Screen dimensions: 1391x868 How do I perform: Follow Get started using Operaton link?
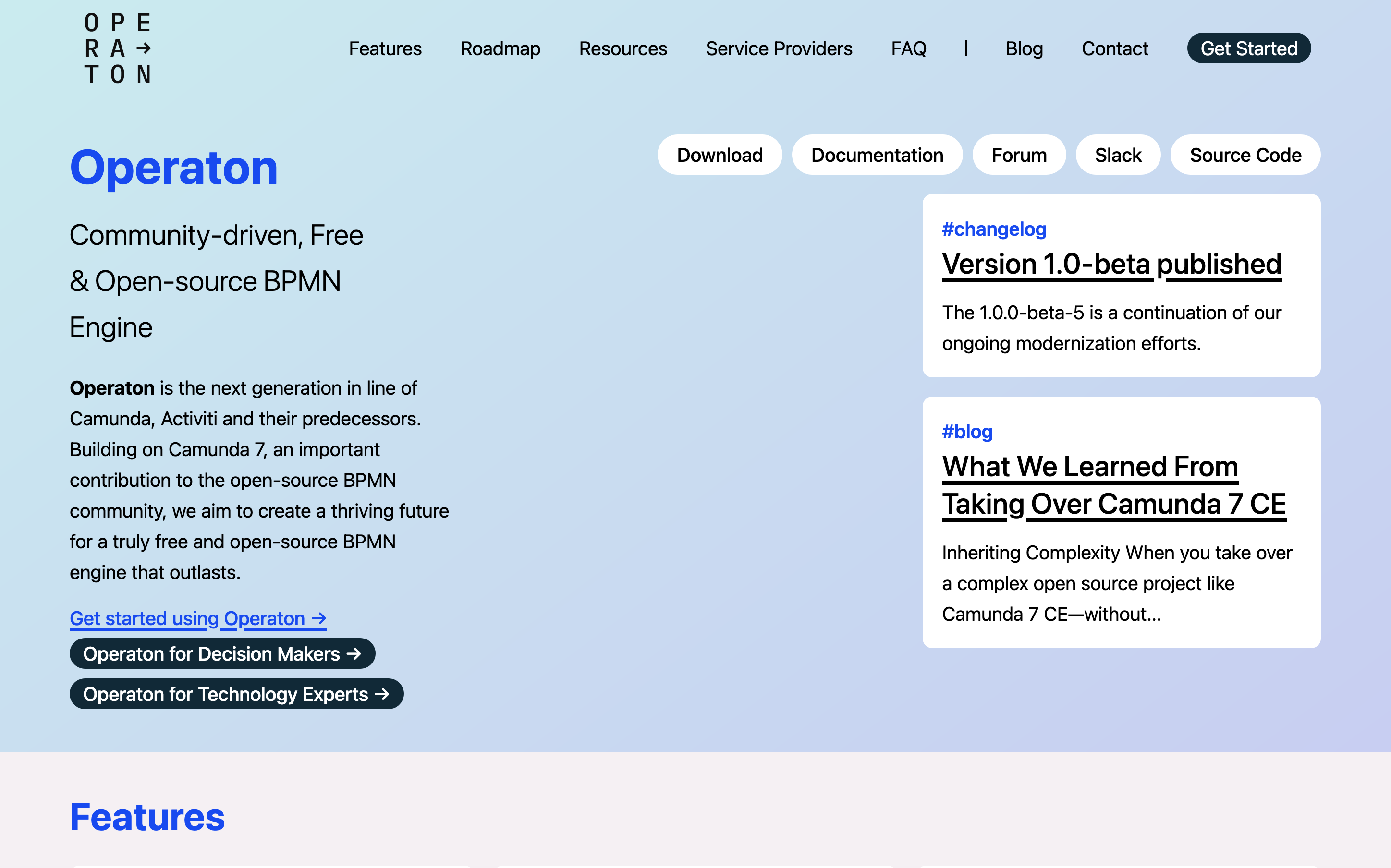click(x=197, y=618)
